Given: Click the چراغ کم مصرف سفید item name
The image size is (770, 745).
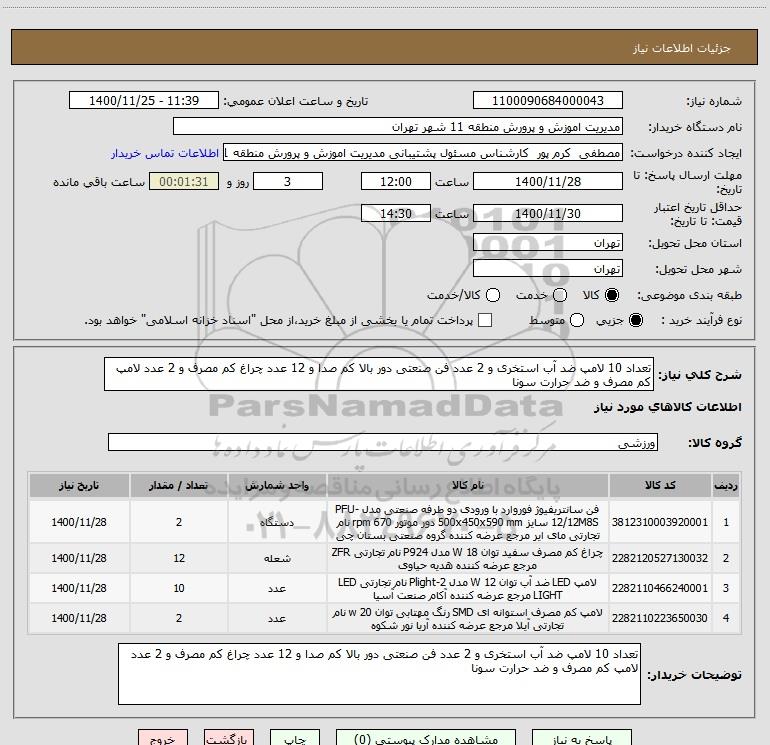Looking at the screenshot, I should pyautogui.click(x=468, y=558).
